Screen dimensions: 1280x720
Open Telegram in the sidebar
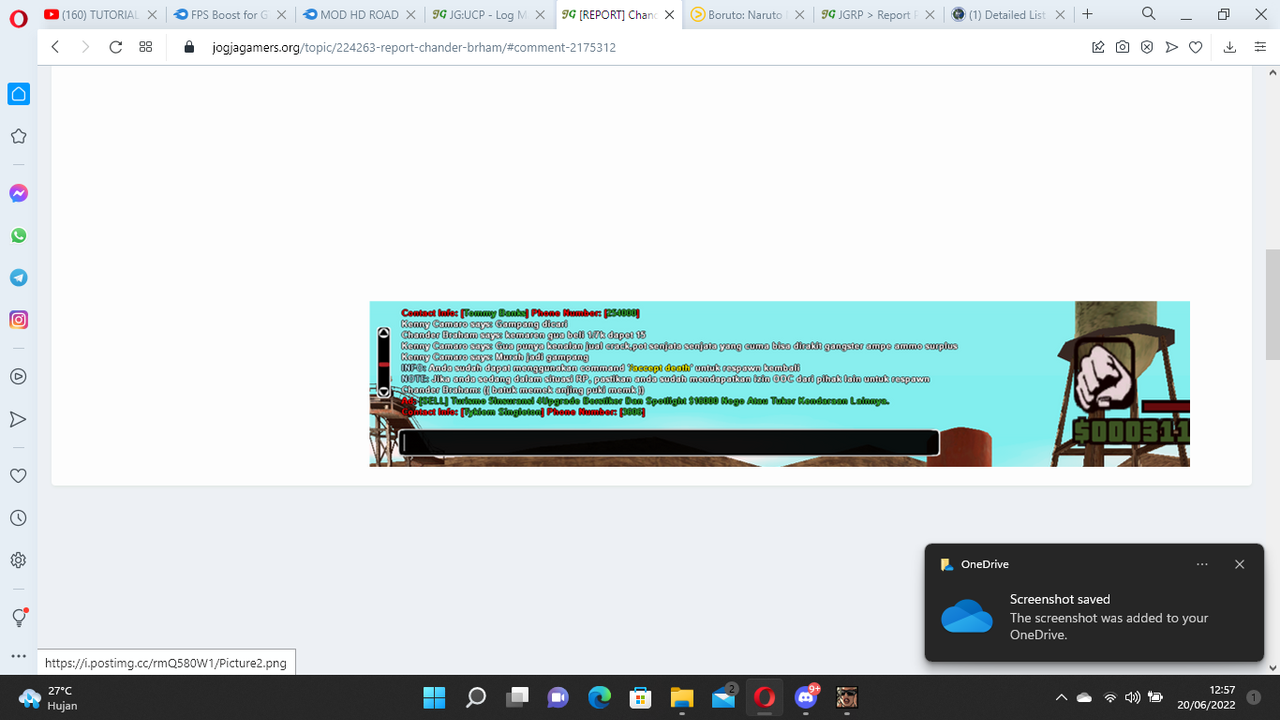click(x=18, y=278)
